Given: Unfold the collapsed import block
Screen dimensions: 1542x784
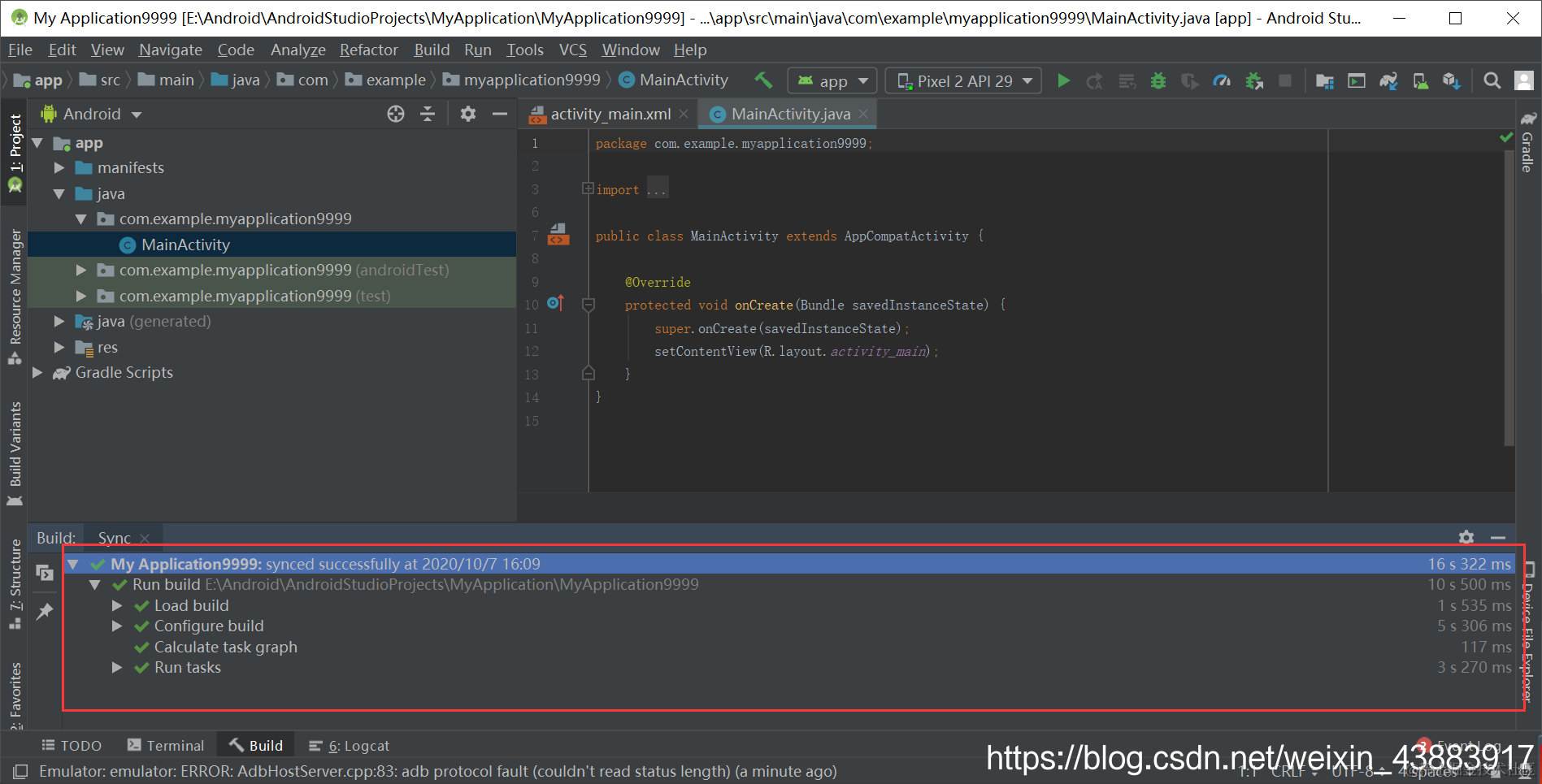Looking at the screenshot, I should click(x=588, y=188).
